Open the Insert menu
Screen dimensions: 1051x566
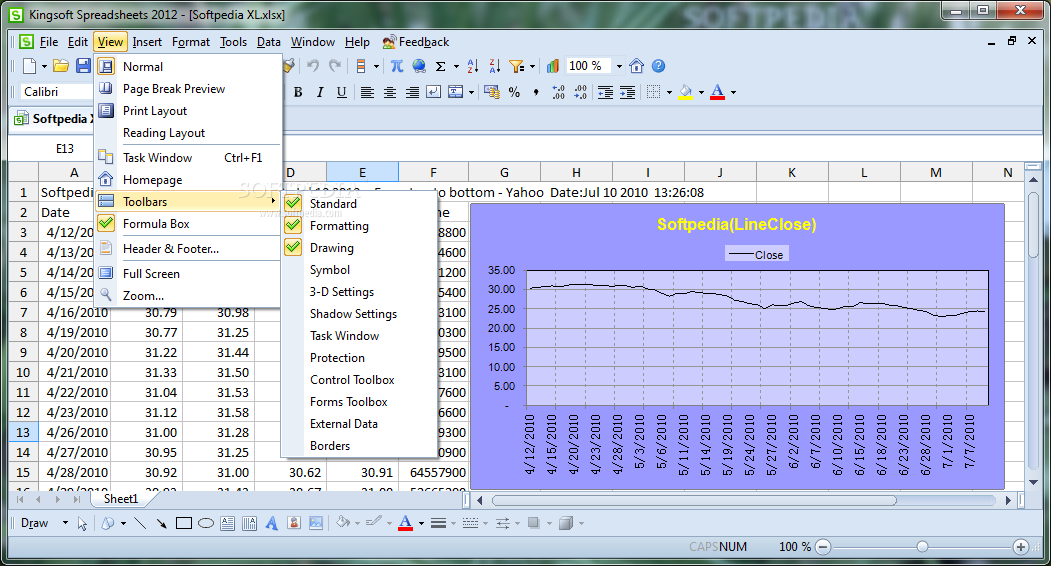pyautogui.click(x=147, y=42)
